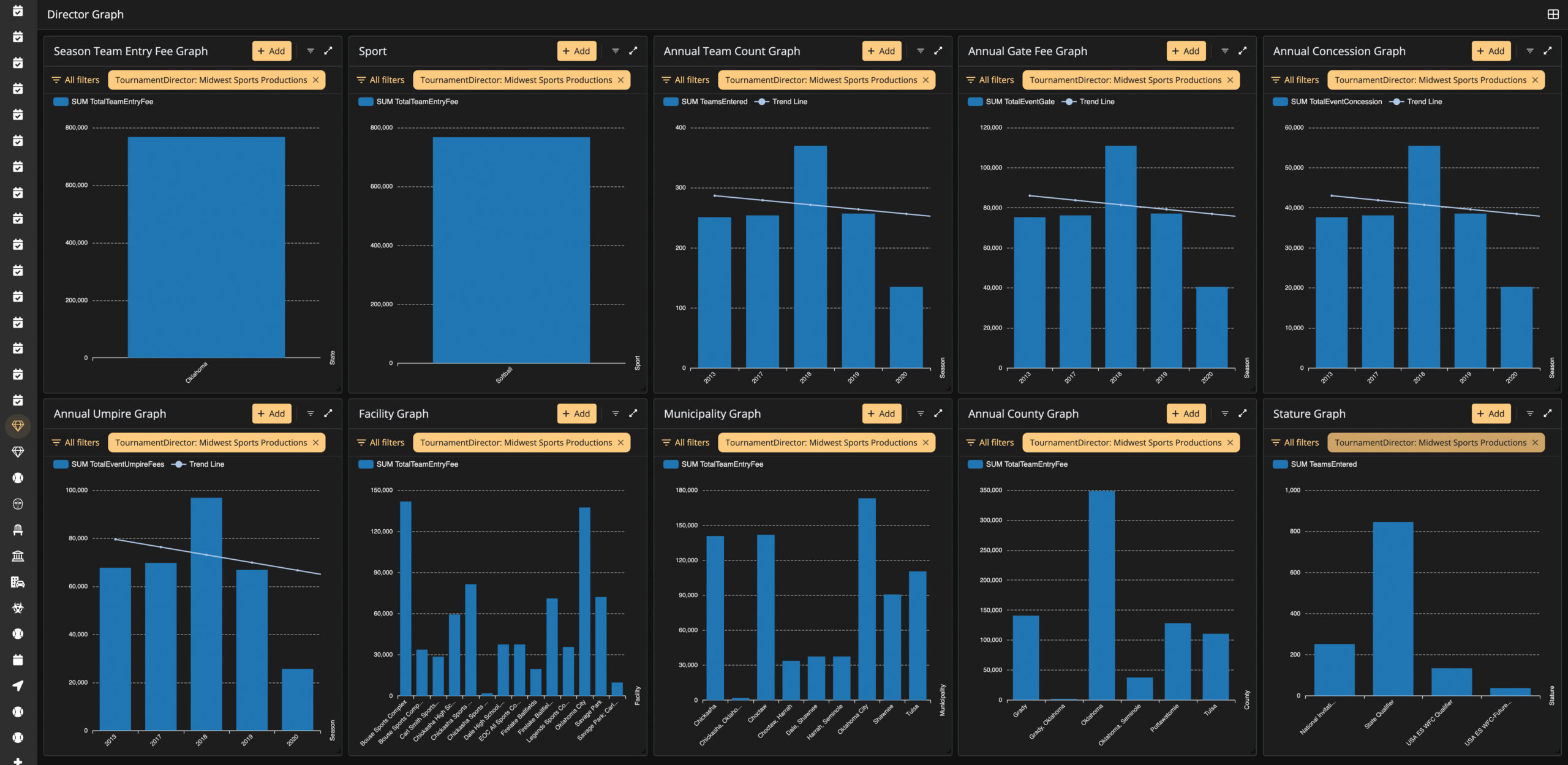
Task: Click Add button in Municipality Graph
Action: tap(881, 413)
